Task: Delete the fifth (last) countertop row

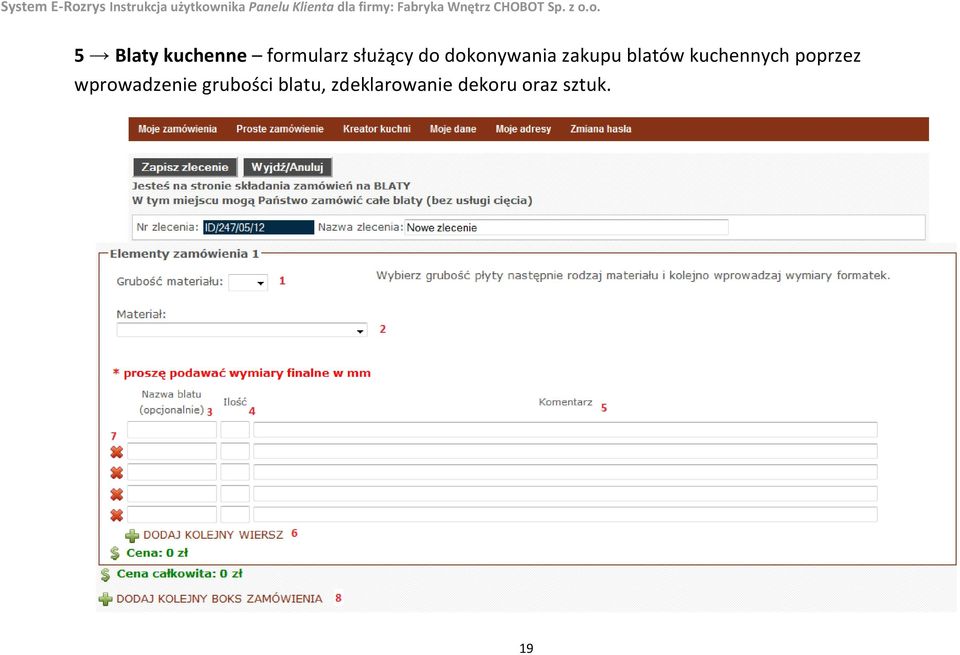Action: coord(116,515)
